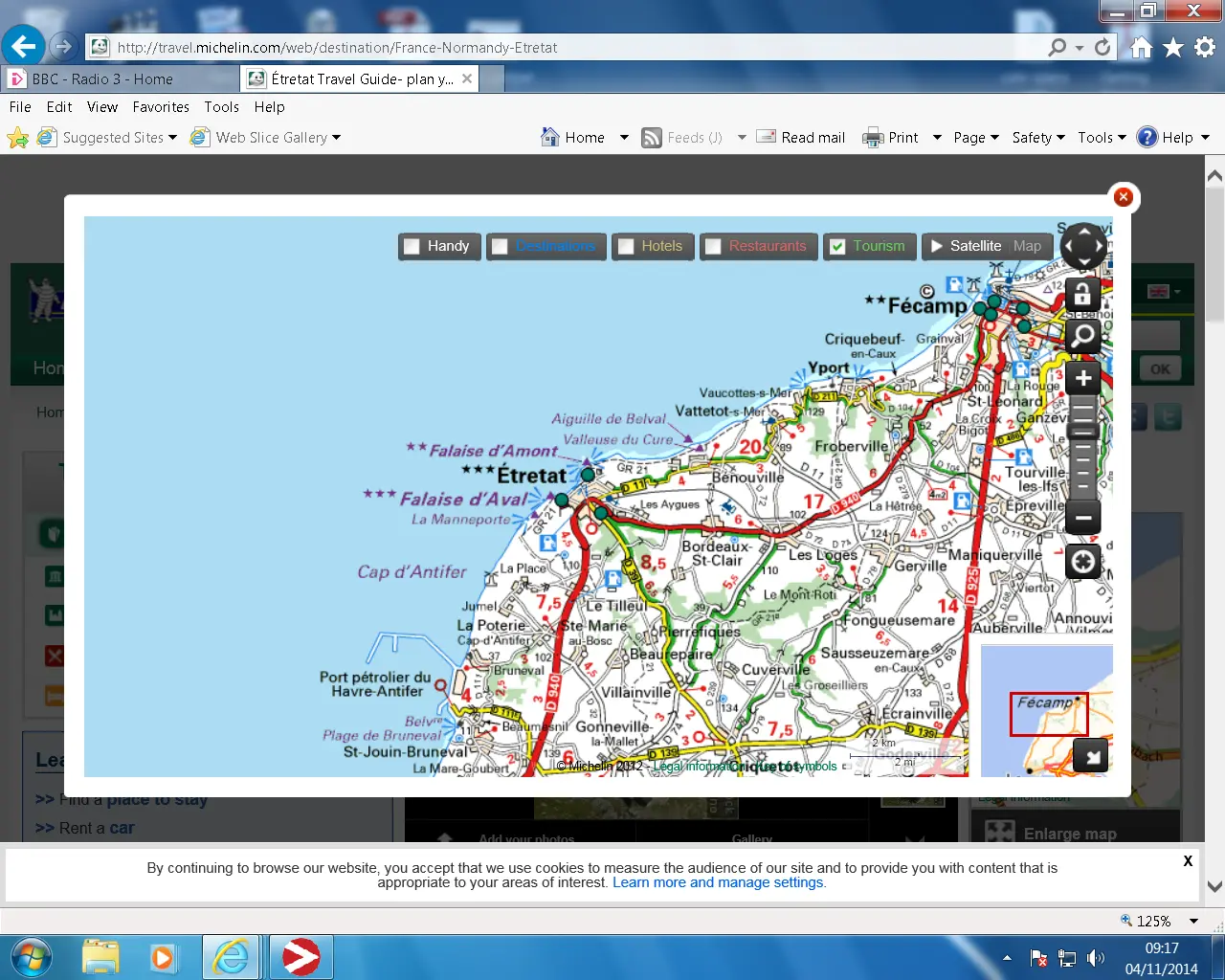Open the browser settings gear icon
The width and height of the screenshot is (1225, 980).
coord(1205,47)
